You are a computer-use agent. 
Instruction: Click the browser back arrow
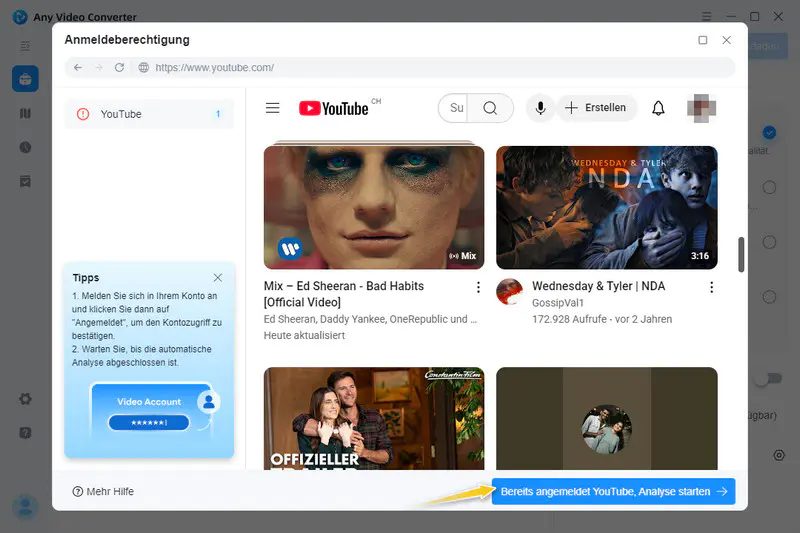click(x=78, y=68)
